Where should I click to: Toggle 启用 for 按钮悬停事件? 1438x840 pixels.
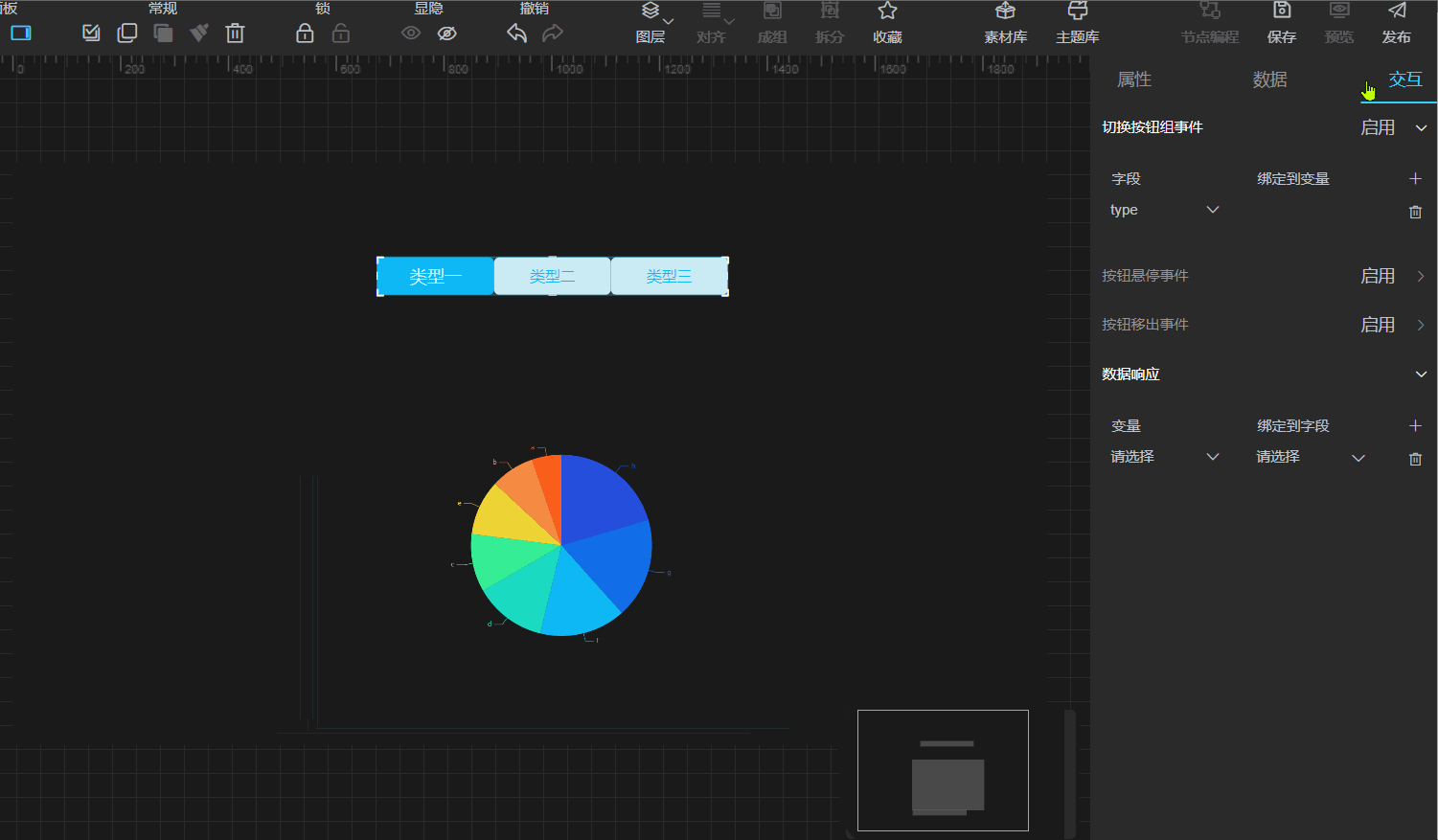1378,276
